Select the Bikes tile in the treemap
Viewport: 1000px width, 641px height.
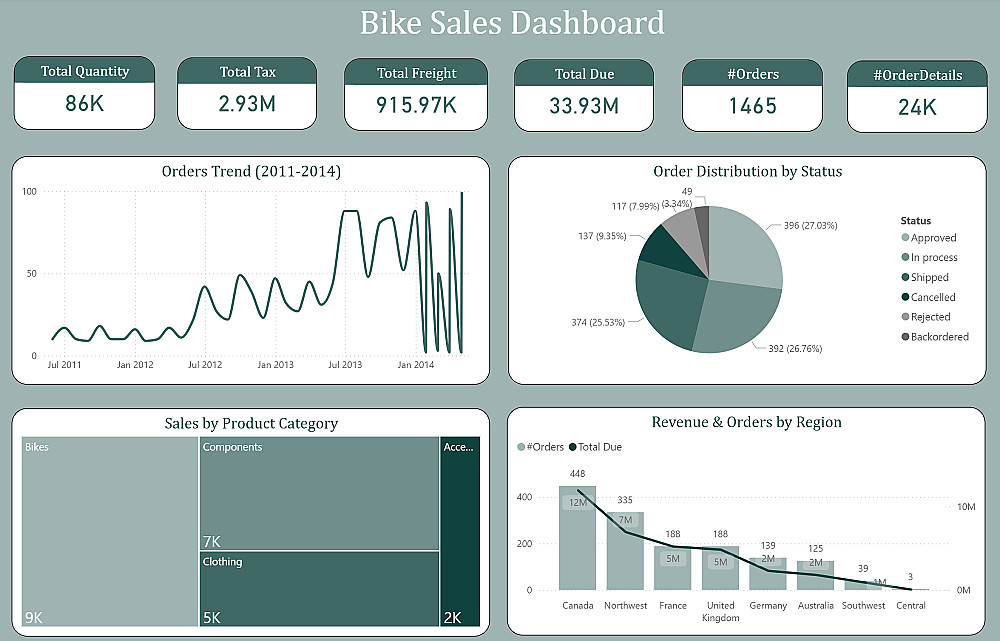pyautogui.click(x=110, y=532)
